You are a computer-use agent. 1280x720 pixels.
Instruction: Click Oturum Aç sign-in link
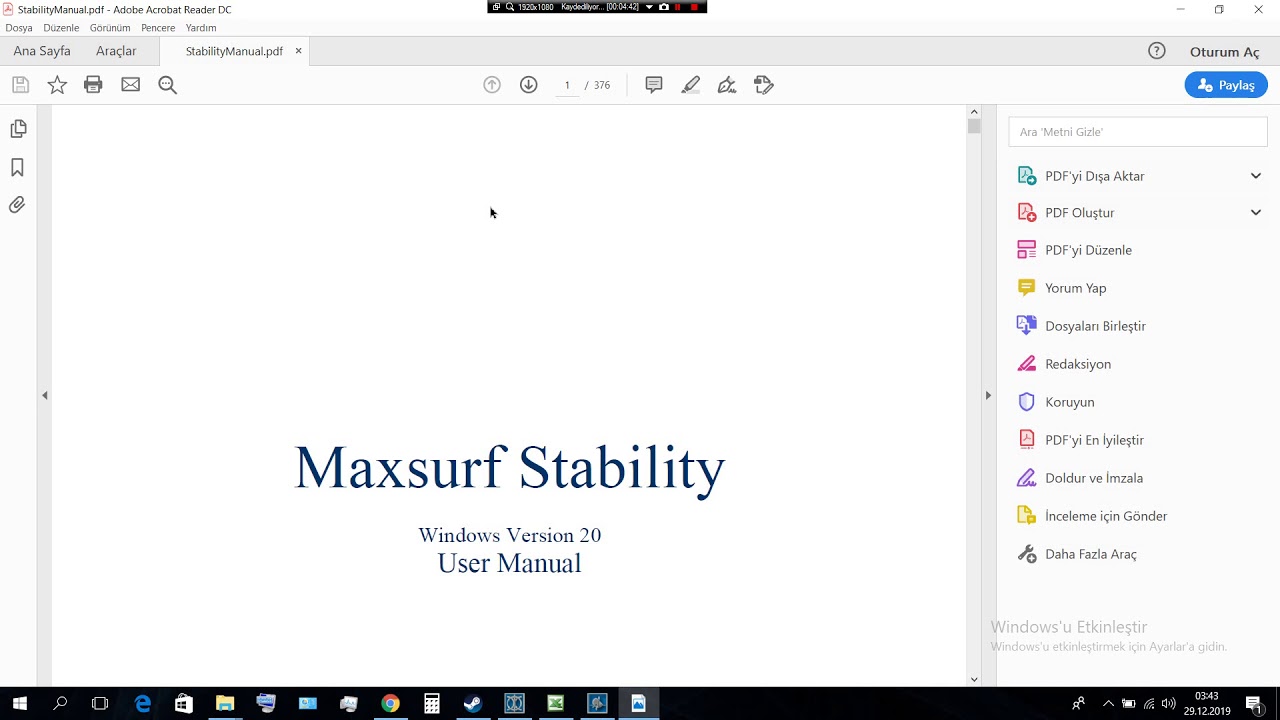click(1225, 52)
